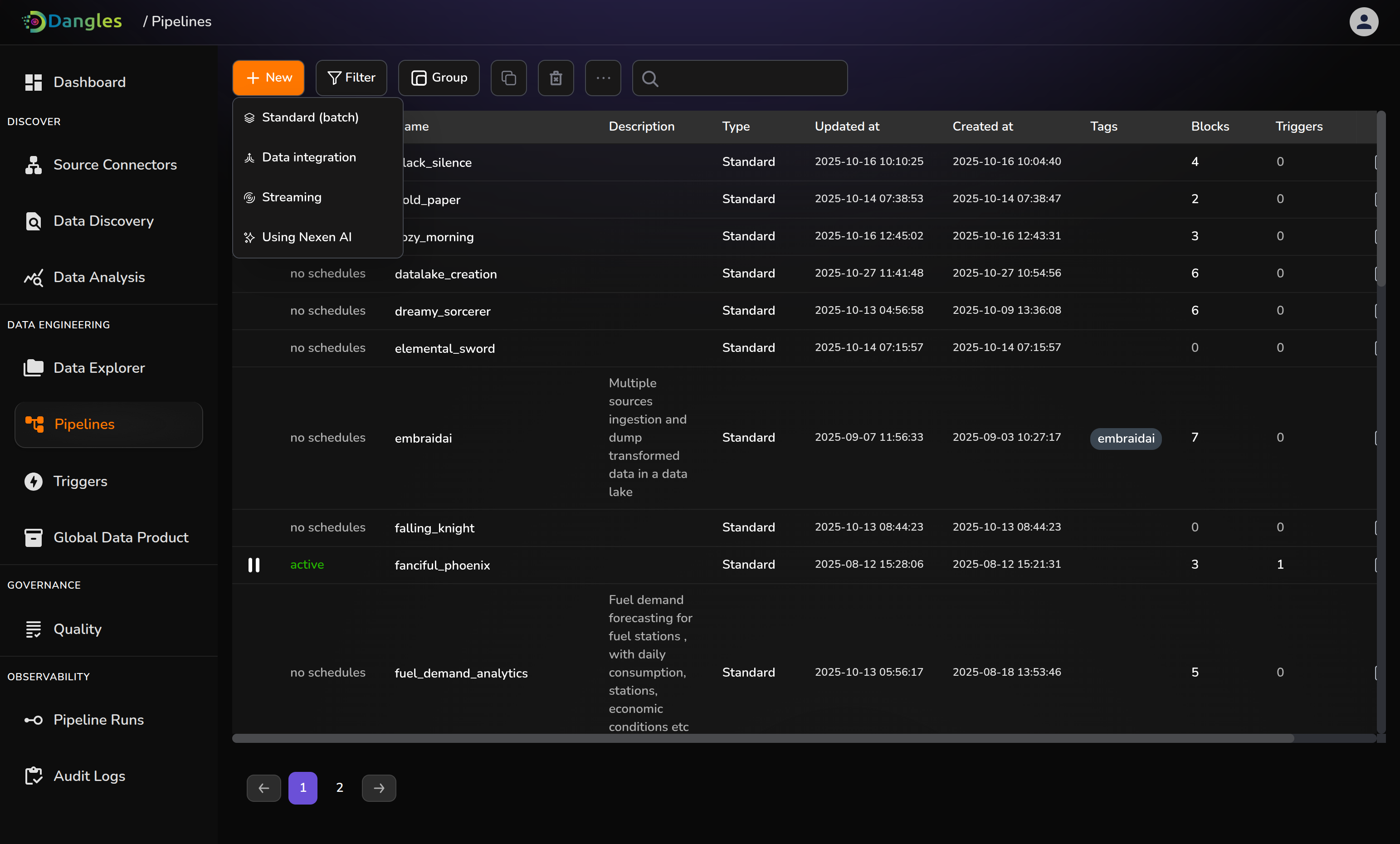Open the Group dropdown

point(438,78)
